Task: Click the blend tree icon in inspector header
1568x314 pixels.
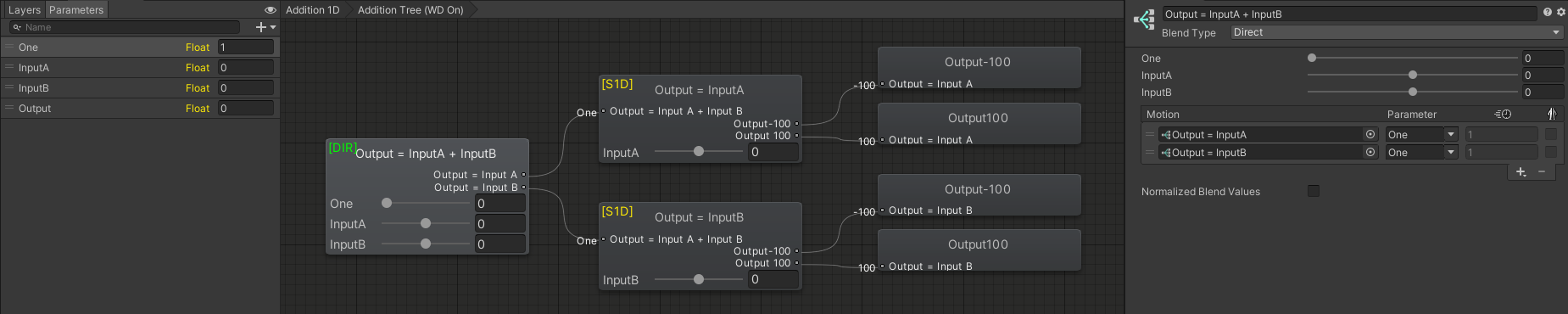Action: [1144, 20]
